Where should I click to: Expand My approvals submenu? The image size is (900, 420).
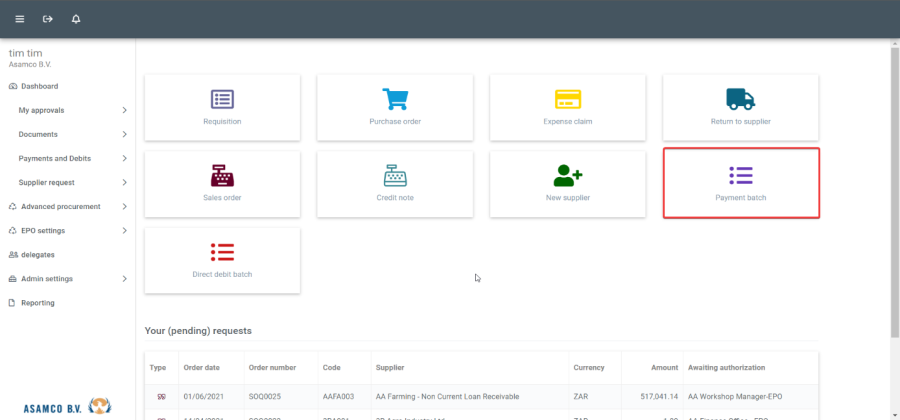tap(70, 110)
